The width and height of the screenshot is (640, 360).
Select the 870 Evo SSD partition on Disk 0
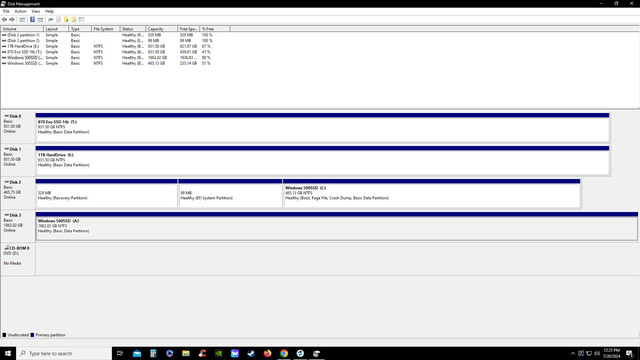point(322,128)
